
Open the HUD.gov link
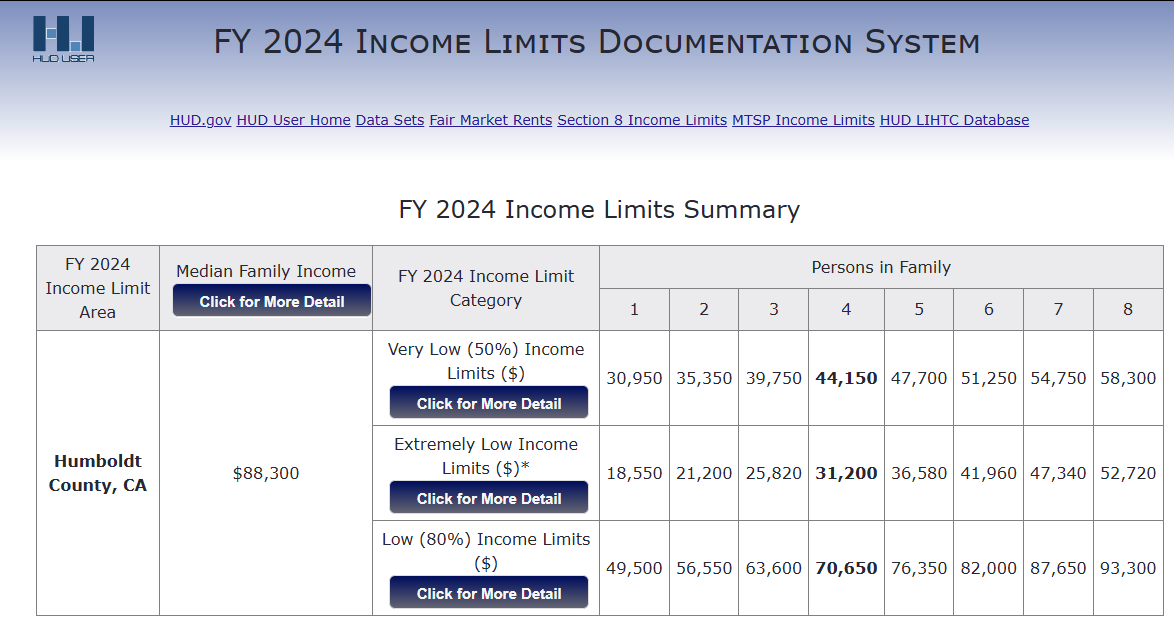200,120
